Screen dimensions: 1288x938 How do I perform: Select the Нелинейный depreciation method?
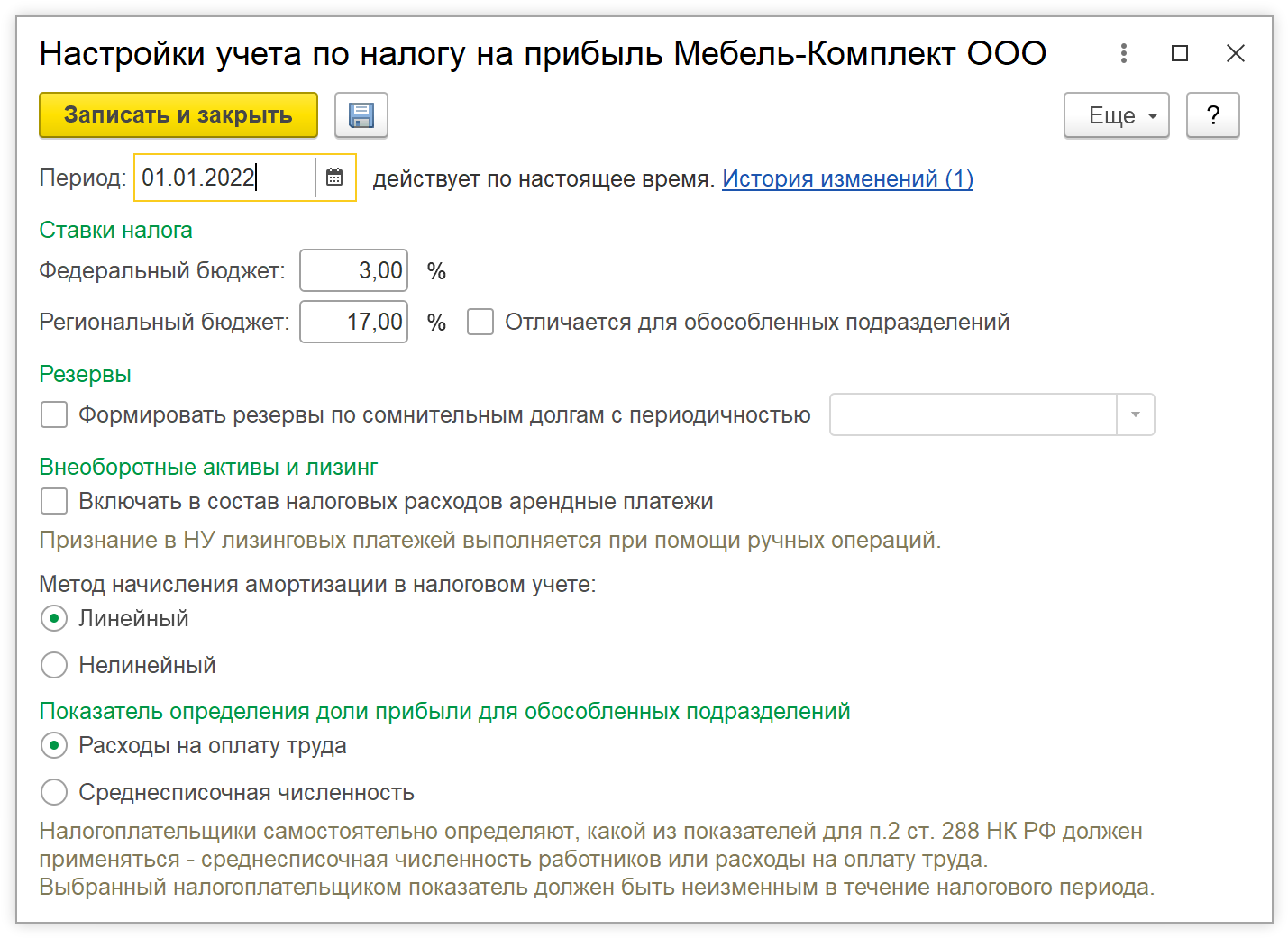[x=54, y=665]
